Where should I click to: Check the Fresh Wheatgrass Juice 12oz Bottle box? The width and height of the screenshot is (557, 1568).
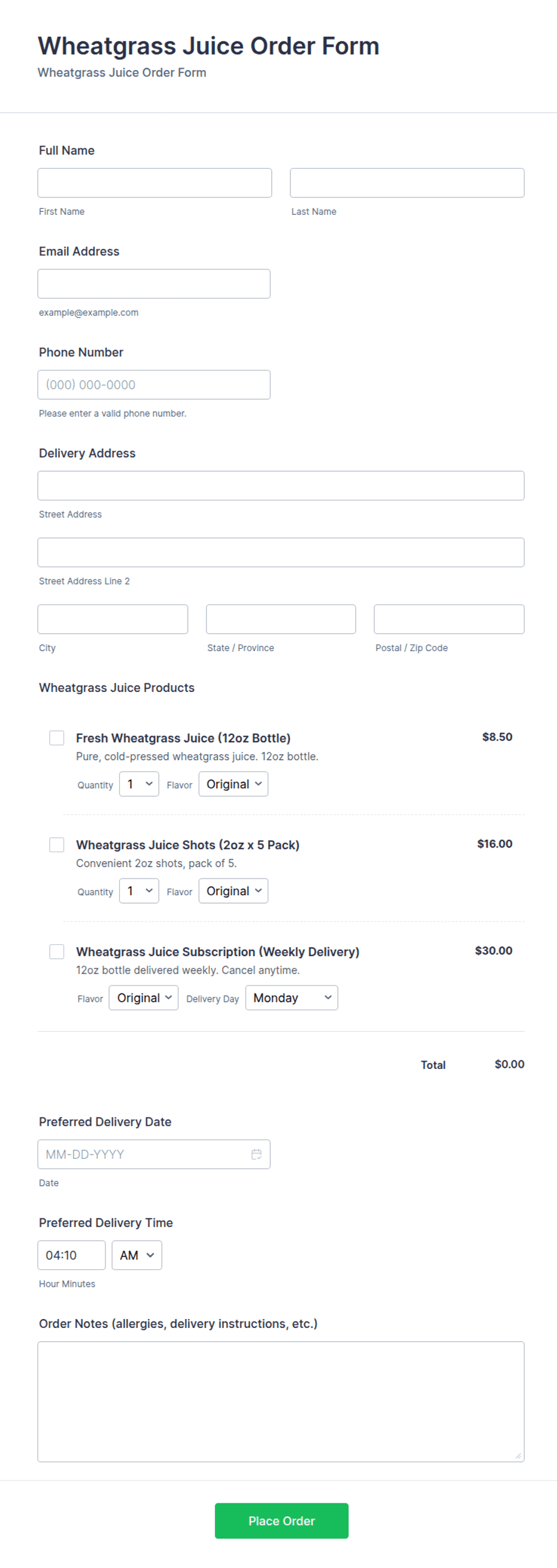coord(57,738)
